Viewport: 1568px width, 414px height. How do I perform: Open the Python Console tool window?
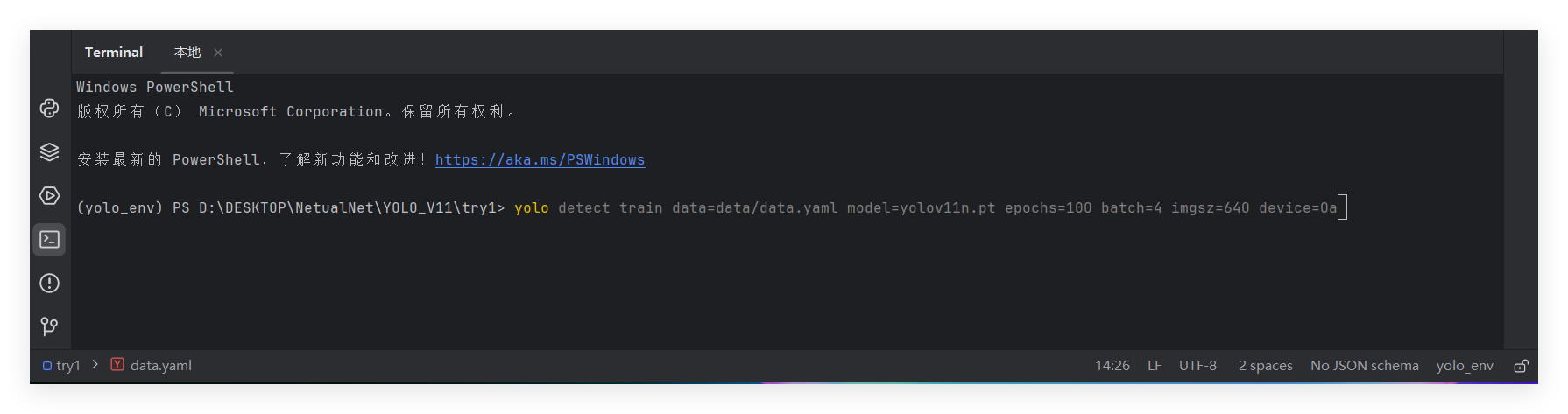(x=49, y=108)
